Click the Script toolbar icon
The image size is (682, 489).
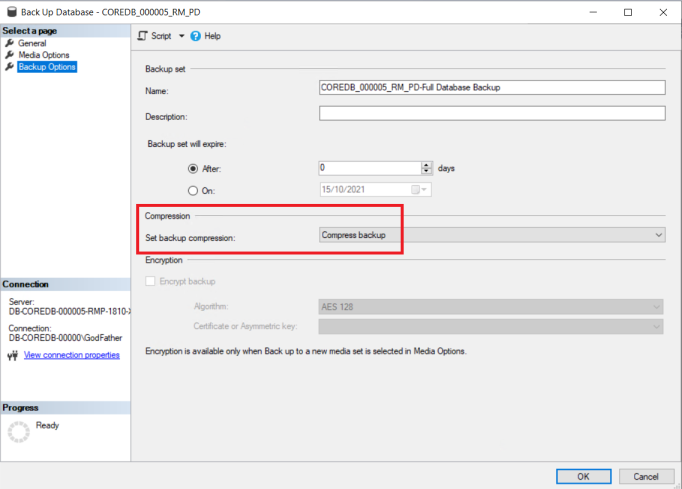142,36
